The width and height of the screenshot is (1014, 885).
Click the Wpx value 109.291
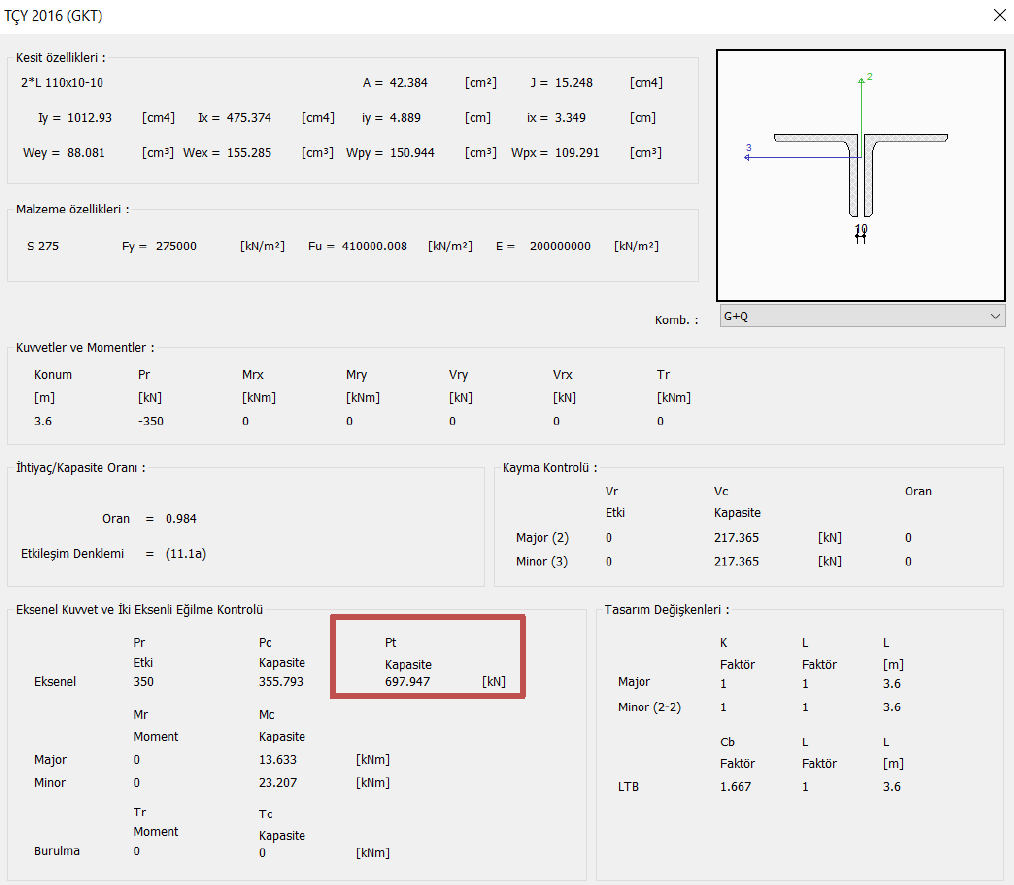577,153
